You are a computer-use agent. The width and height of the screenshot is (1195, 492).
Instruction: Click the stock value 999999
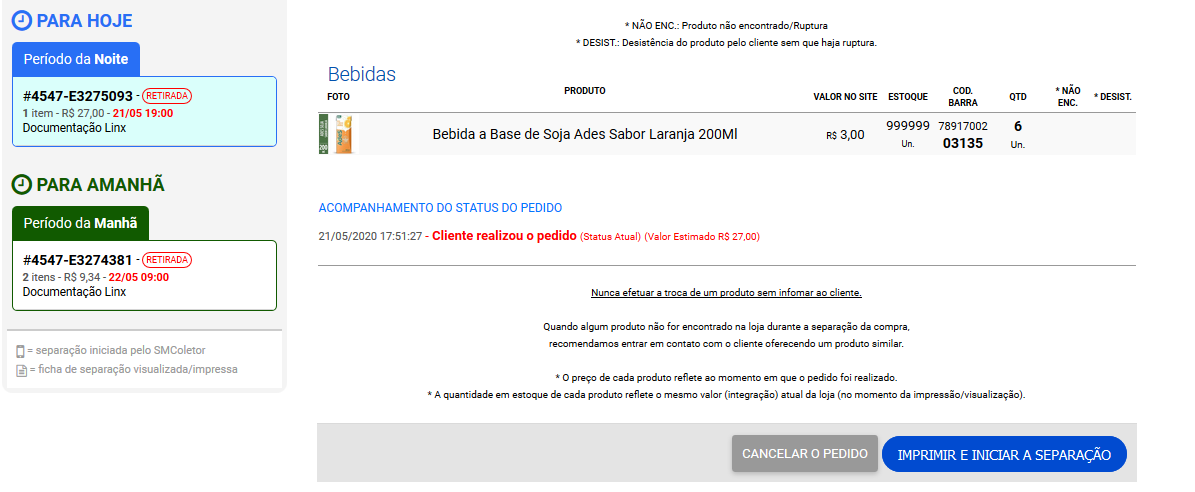click(908, 126)
